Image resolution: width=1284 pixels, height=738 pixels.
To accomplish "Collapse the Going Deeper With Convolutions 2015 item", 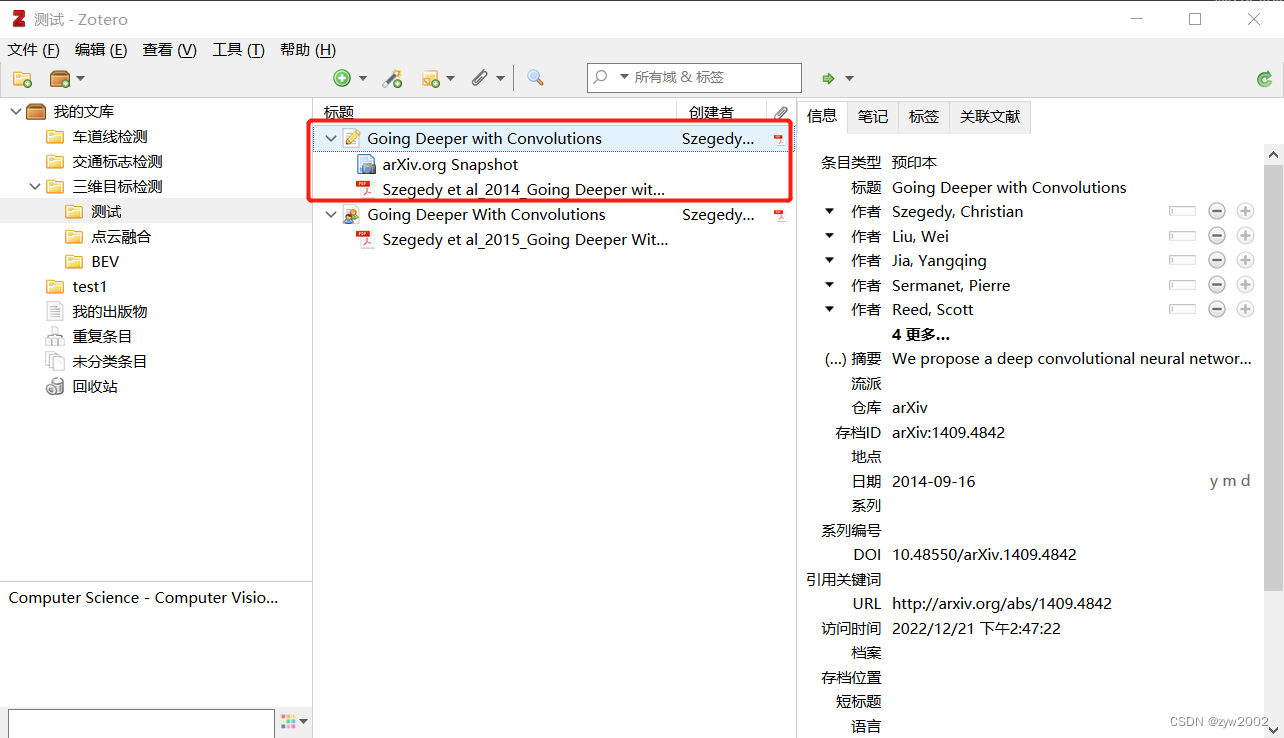I will (331, 214).
